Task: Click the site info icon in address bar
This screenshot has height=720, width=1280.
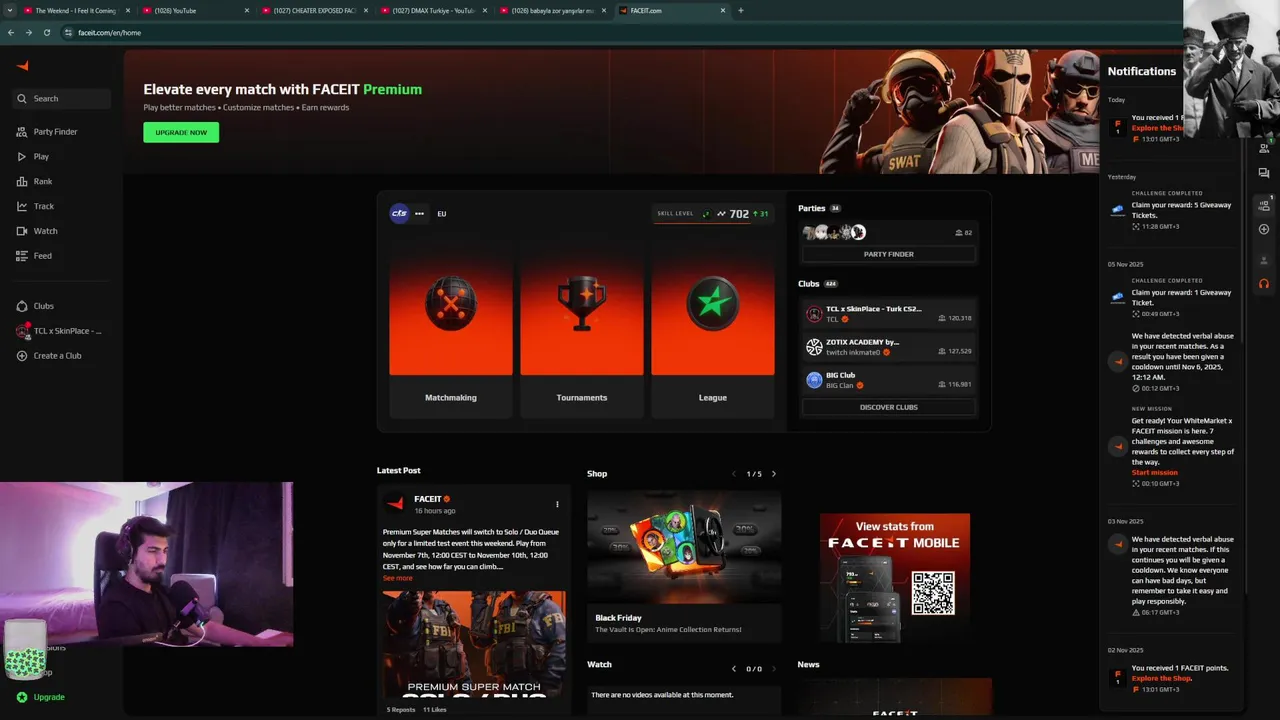Action: (68, 32)
